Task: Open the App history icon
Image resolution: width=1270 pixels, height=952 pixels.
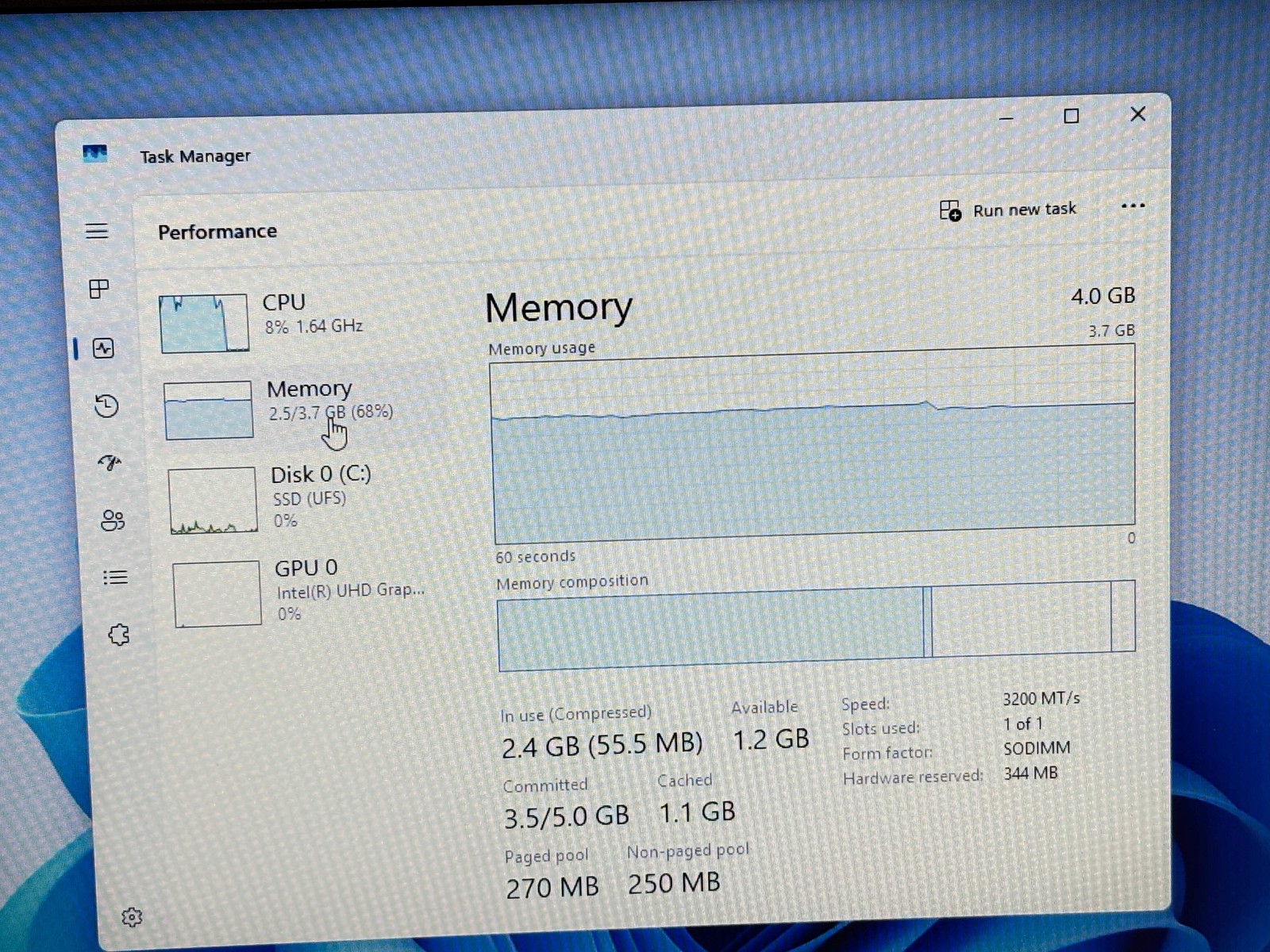Action: coord(106,405)
